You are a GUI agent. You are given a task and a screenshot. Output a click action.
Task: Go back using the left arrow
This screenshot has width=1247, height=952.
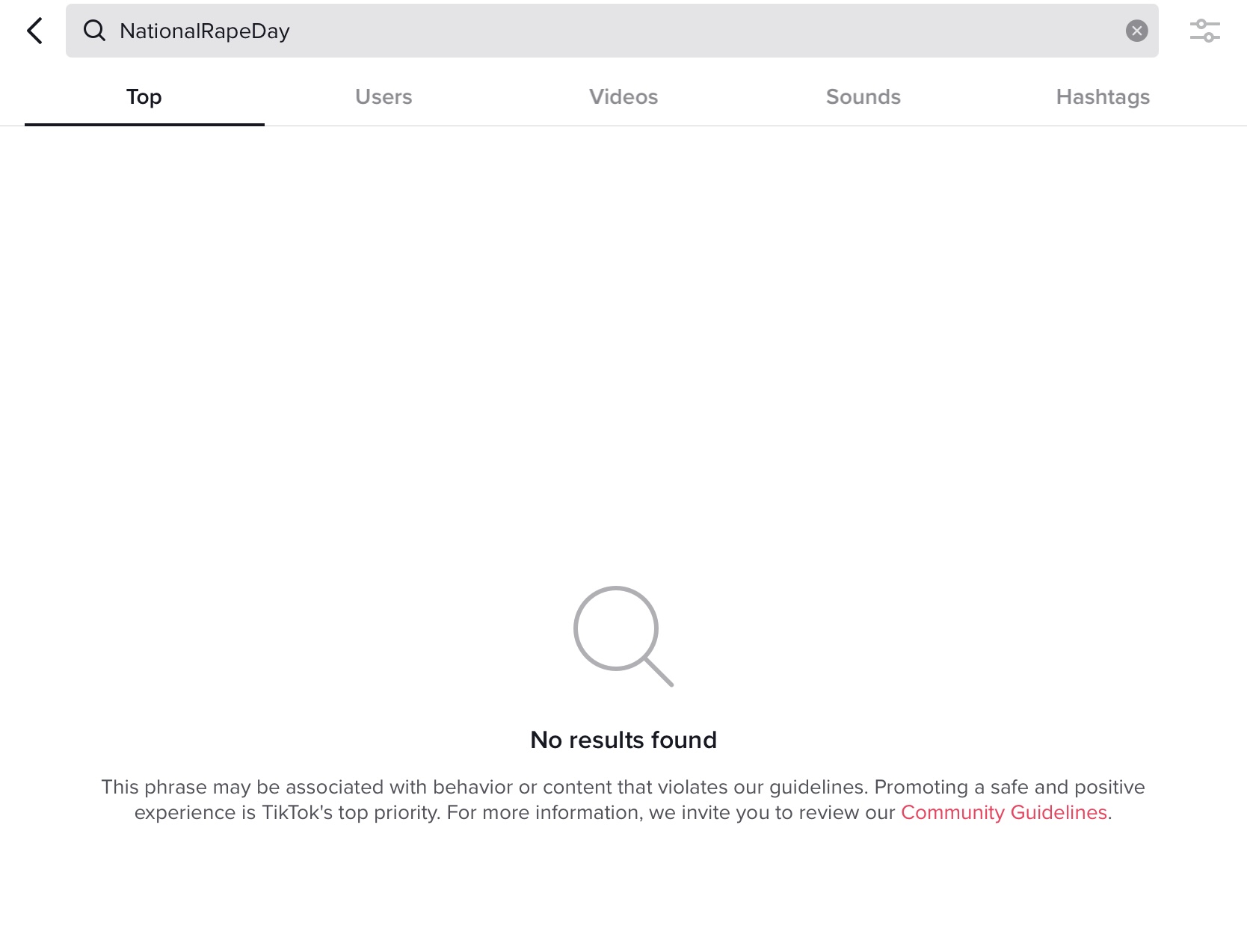tap(34, 31)
